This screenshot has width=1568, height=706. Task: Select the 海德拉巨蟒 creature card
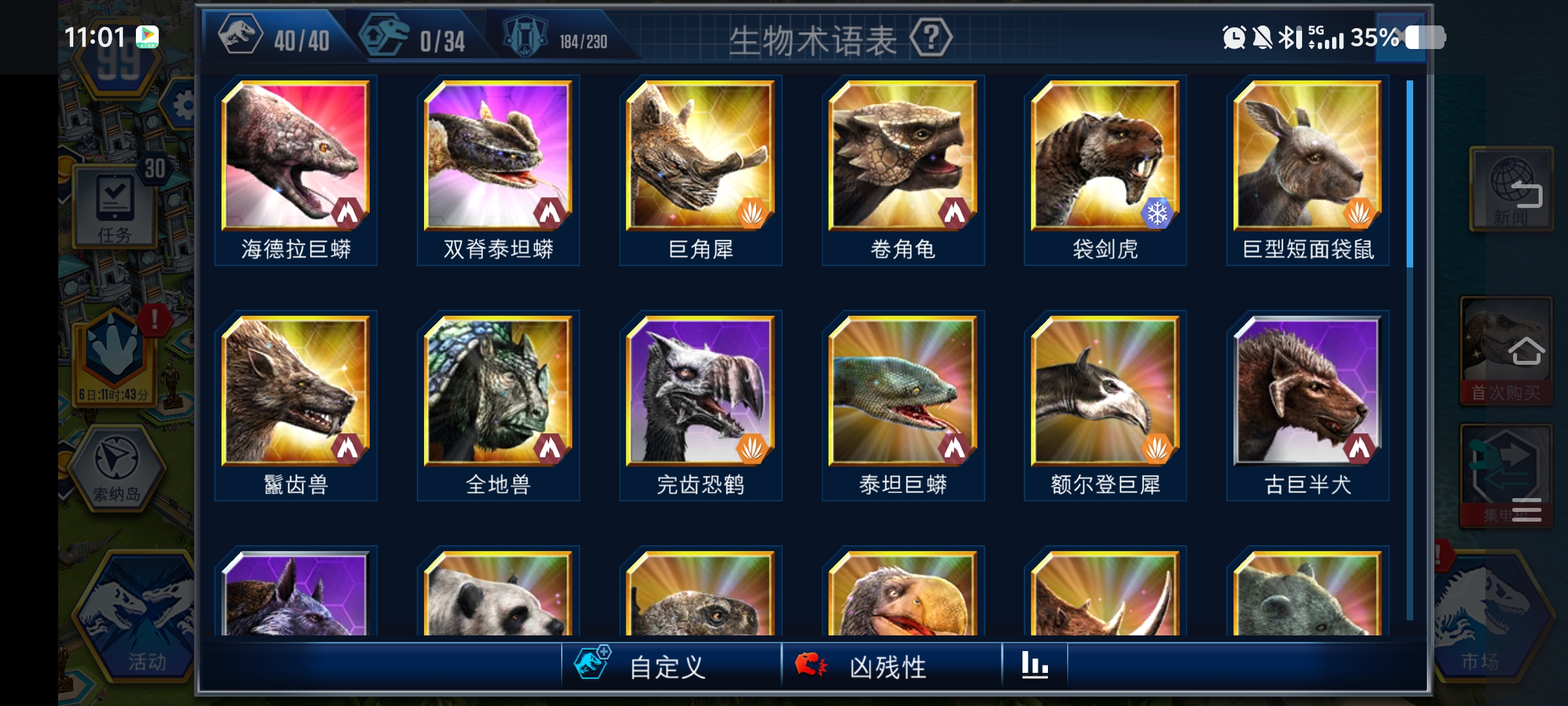(x=296, y=171)
